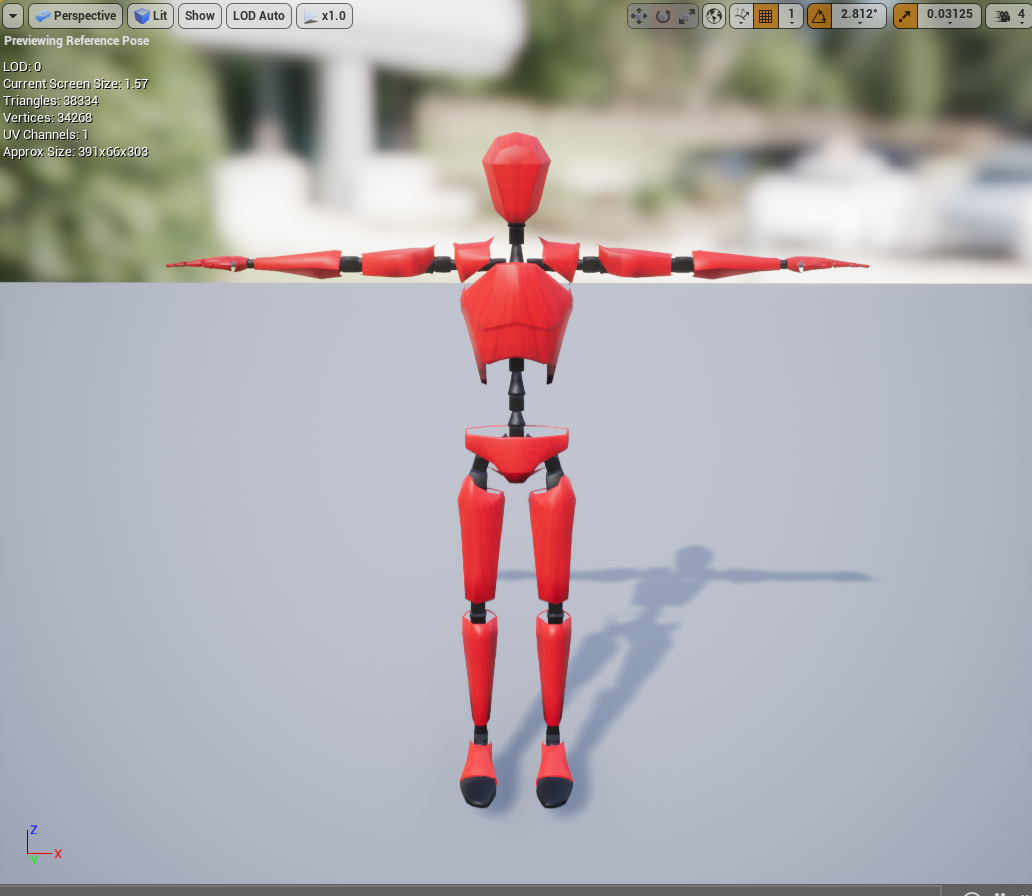Click the Approx Size: 391x66x303 text
This screenshot has width=1032, height=896.
point(76,152)
